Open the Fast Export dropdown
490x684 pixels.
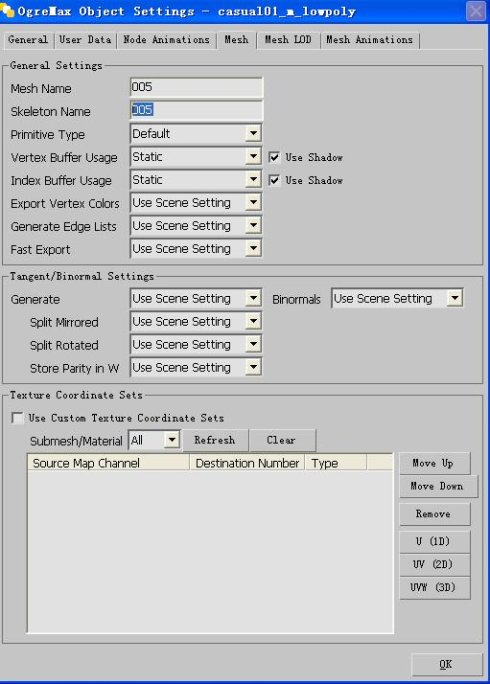coord(196,249)
